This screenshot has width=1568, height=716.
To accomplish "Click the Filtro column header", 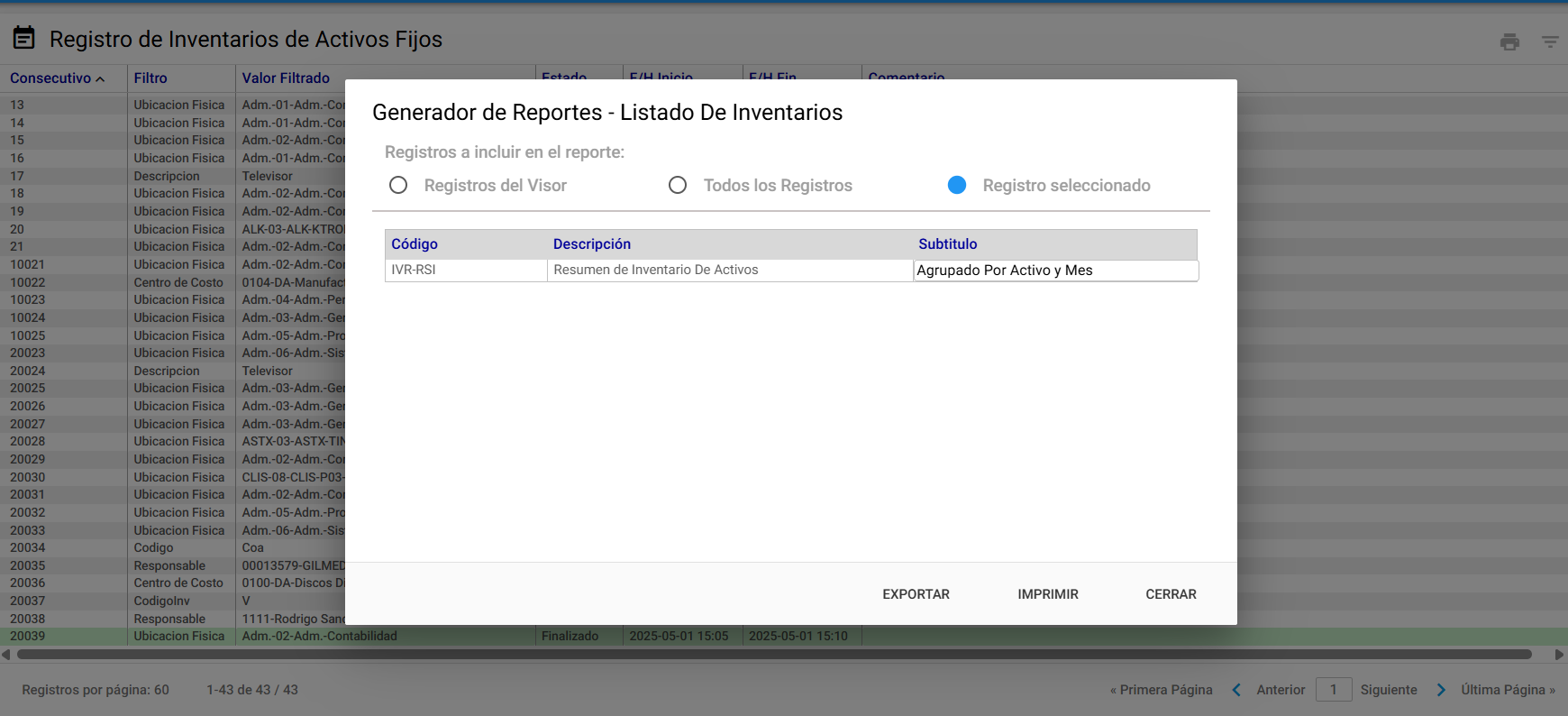I will coord(150,78).
